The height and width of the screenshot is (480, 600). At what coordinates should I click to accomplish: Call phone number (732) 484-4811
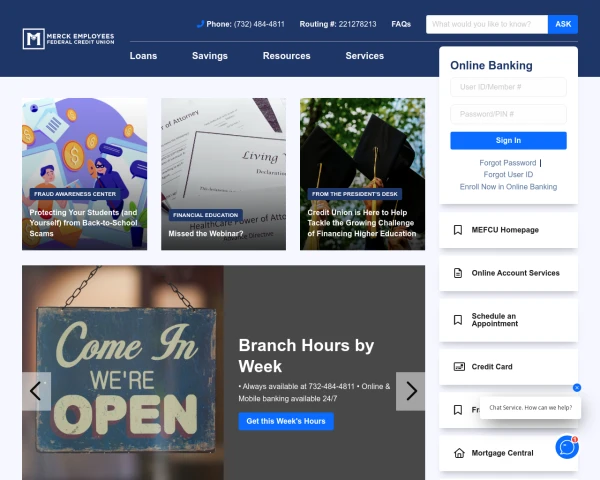tap(259, 24)
